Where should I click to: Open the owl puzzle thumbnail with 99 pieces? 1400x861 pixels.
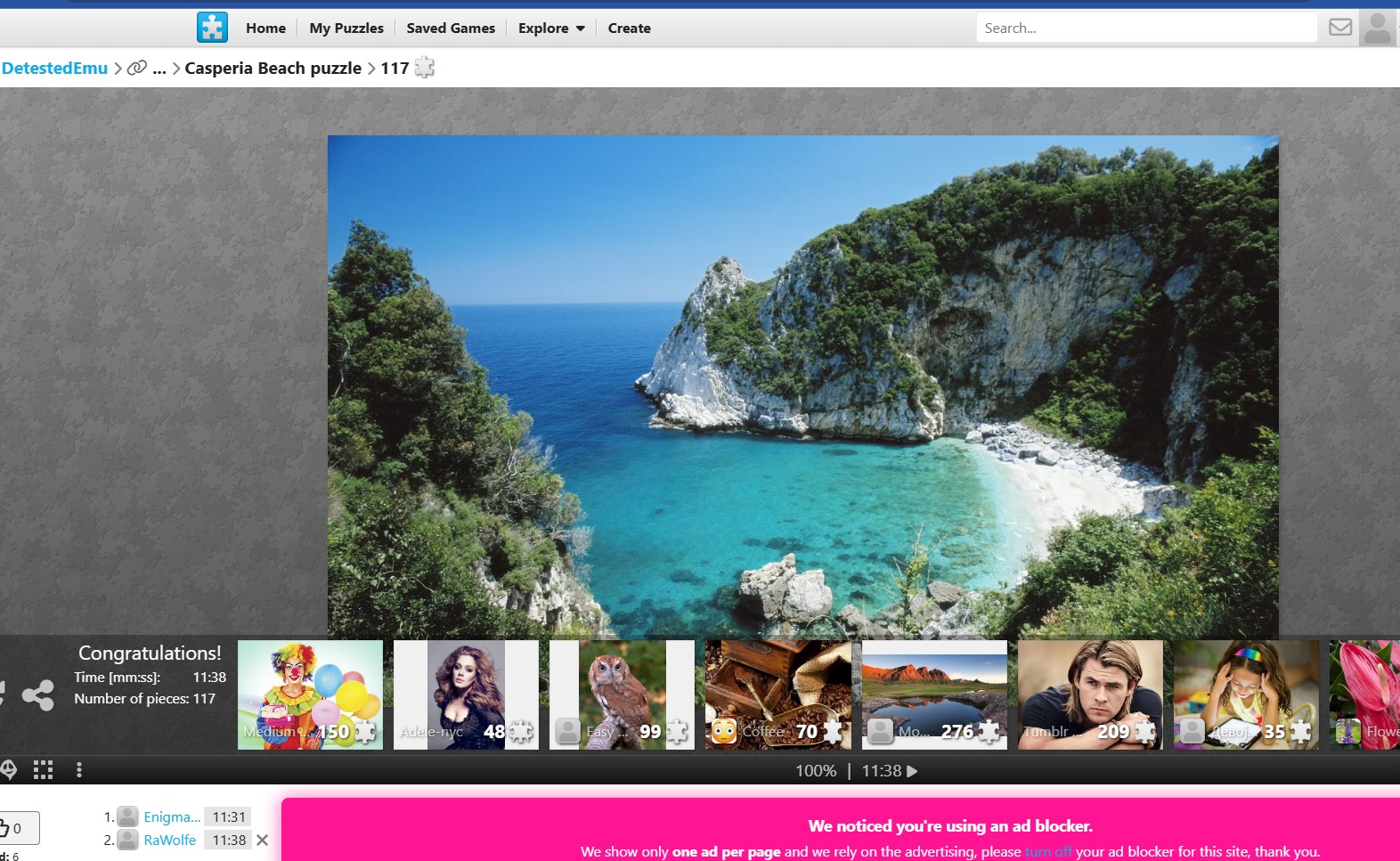pyautogui.click(x=622, y=694)
